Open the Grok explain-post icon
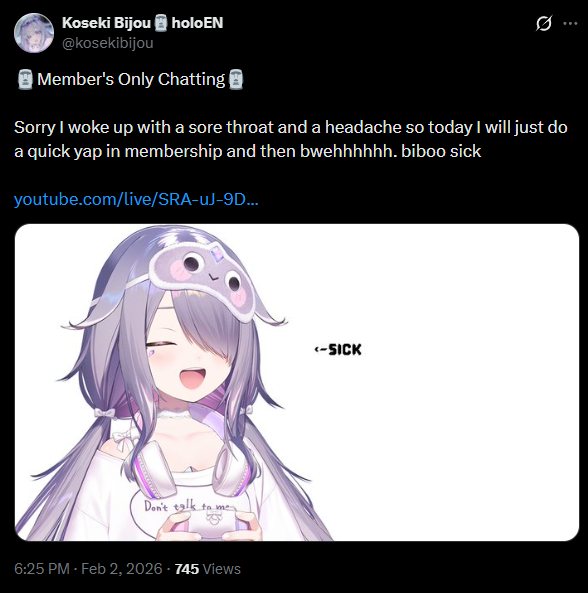Viewport: 588px width, 593px height. click(544, 23)
